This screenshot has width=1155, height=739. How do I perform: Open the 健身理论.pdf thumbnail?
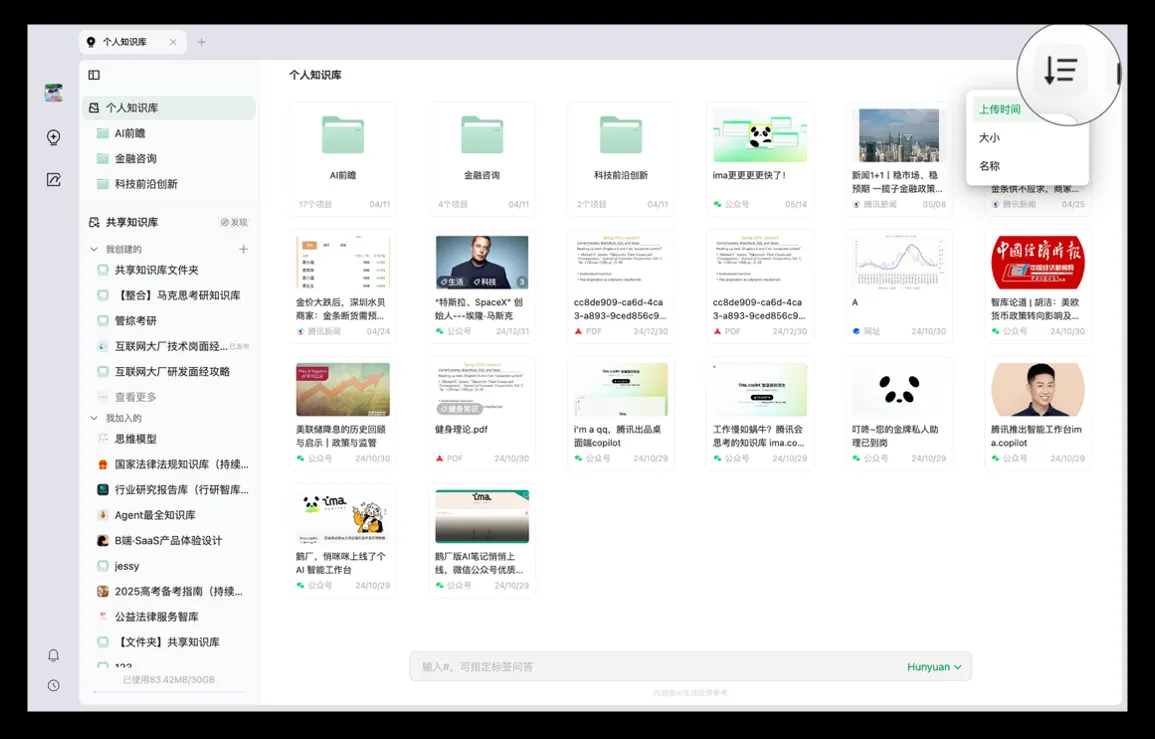(482, 390)
